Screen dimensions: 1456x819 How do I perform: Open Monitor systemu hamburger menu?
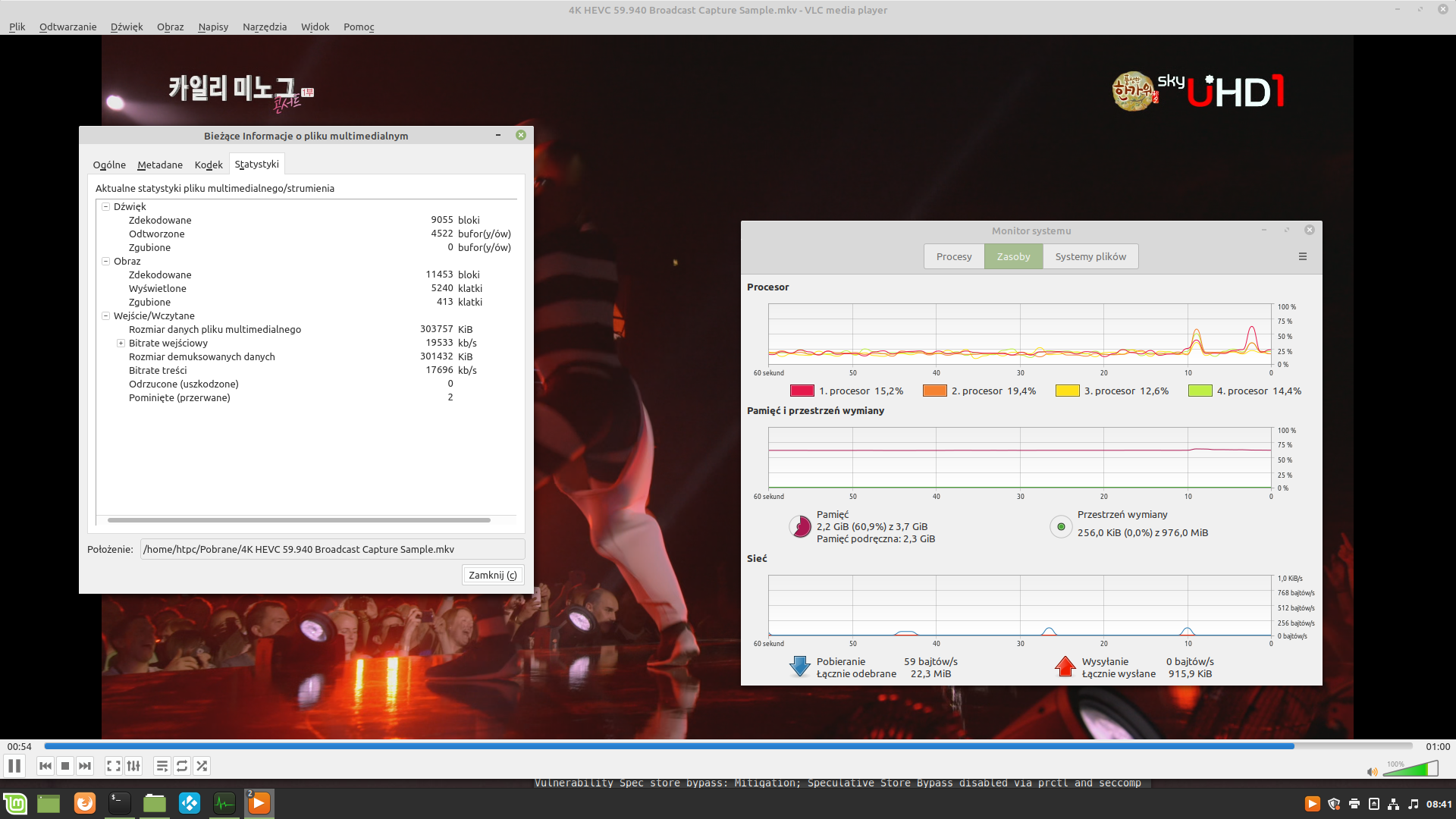(1303, 256)
